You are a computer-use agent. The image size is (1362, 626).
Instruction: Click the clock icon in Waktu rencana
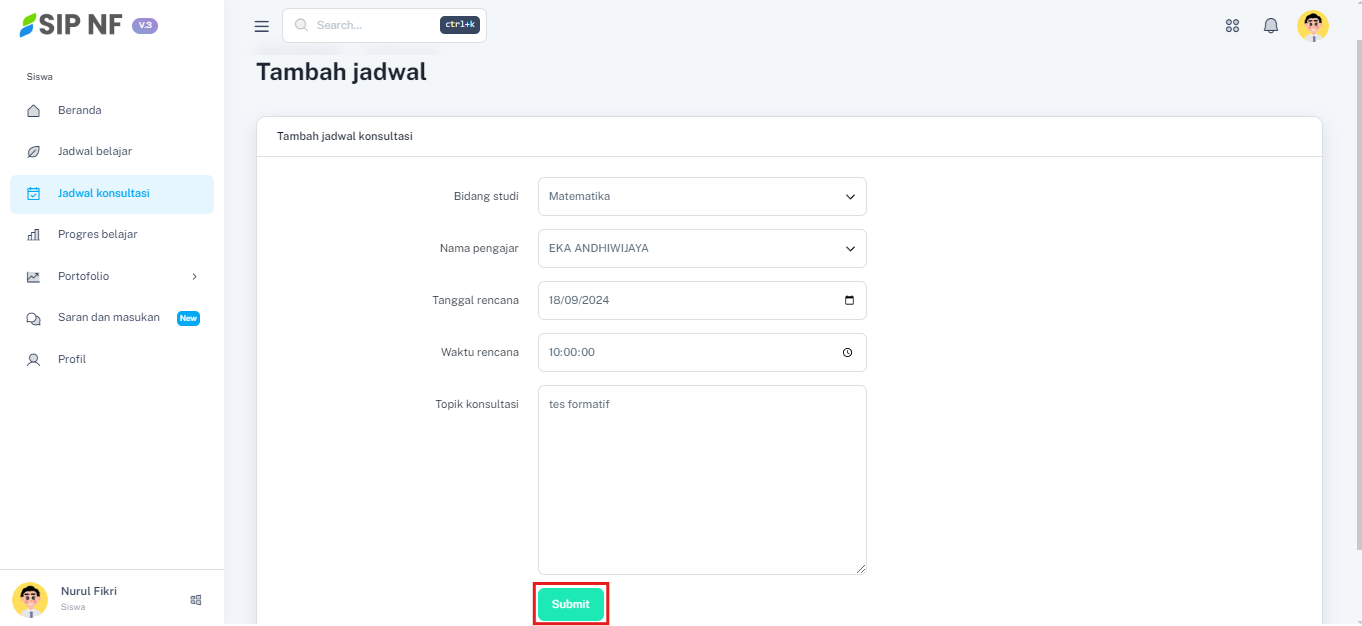point(848,352)
